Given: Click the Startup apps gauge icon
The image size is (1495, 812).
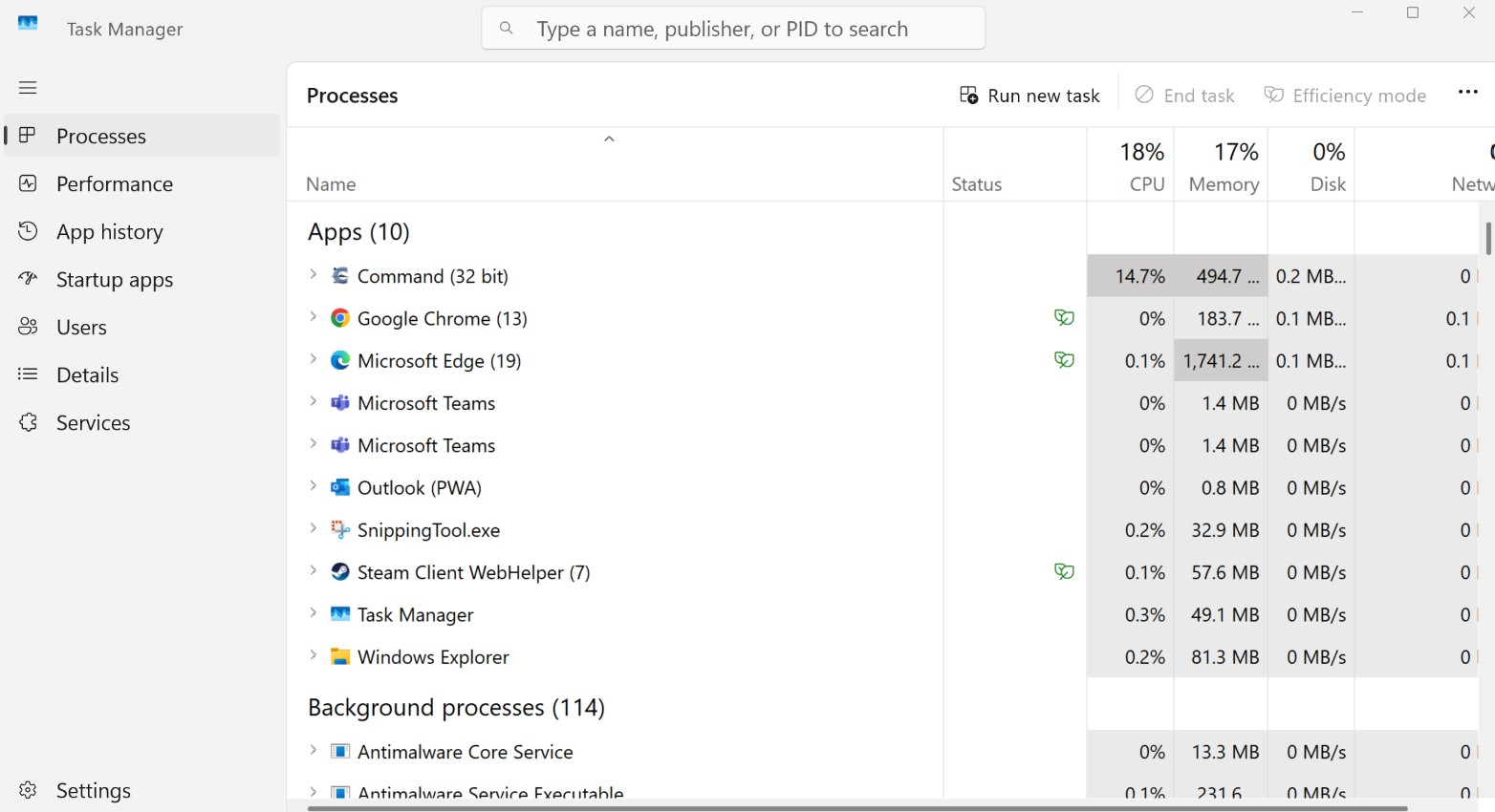Looking at the screenshot, I should 28,279.
